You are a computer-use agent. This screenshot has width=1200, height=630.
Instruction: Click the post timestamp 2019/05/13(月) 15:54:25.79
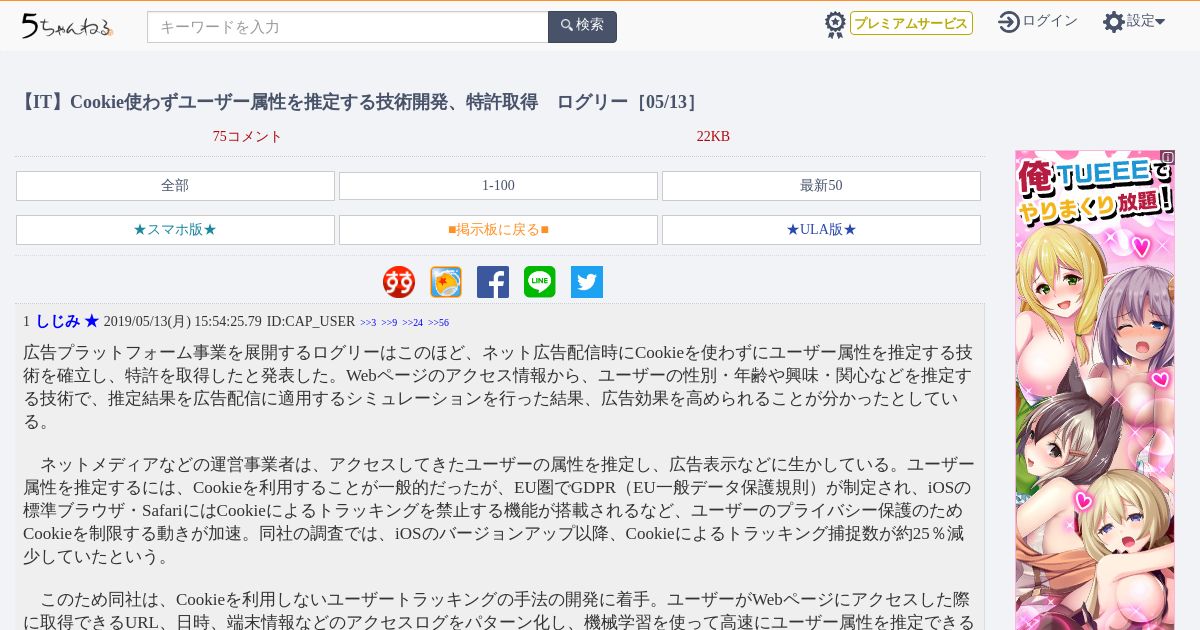183,322
